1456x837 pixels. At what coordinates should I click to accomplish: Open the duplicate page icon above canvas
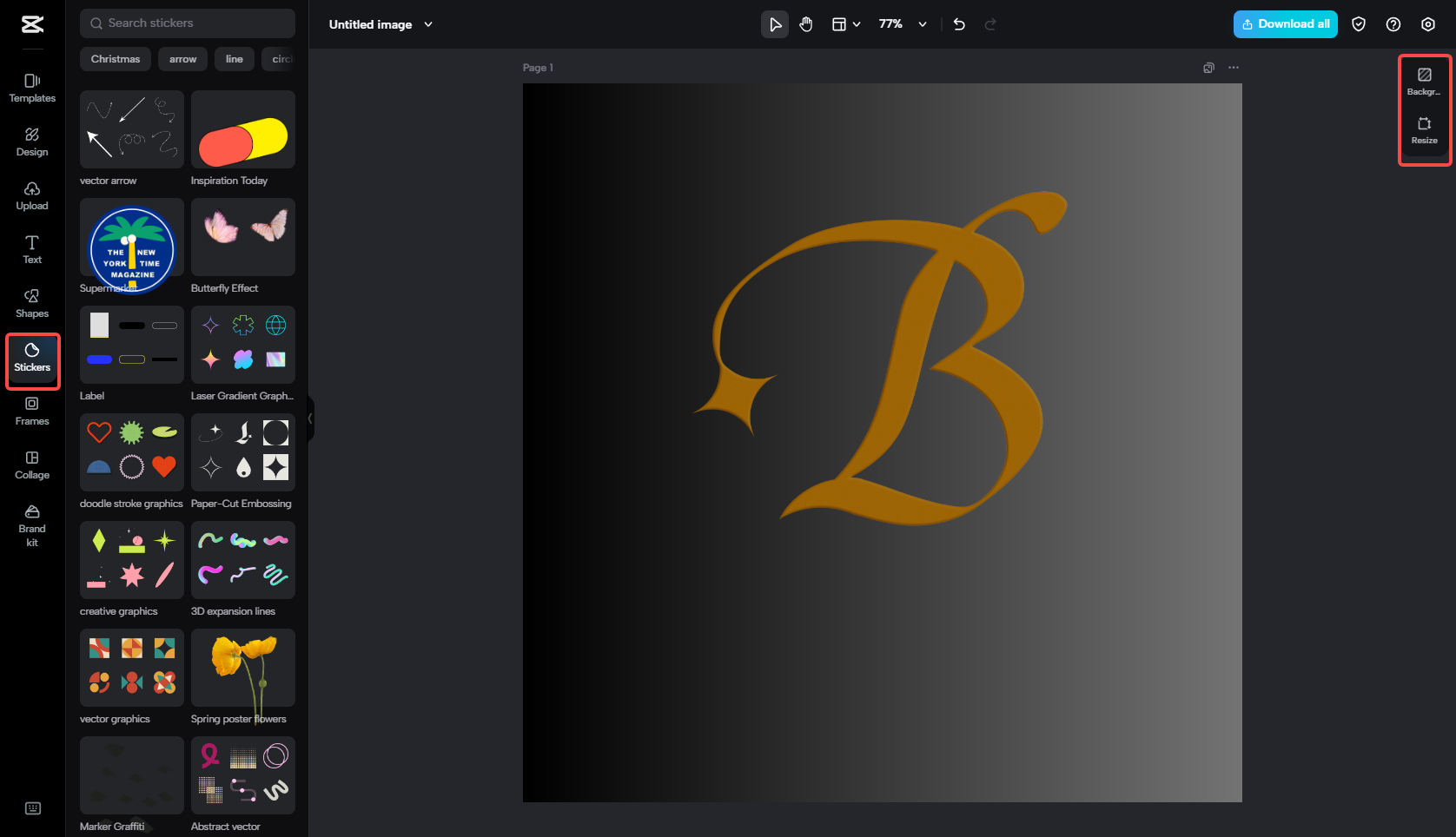point(1208,67)
